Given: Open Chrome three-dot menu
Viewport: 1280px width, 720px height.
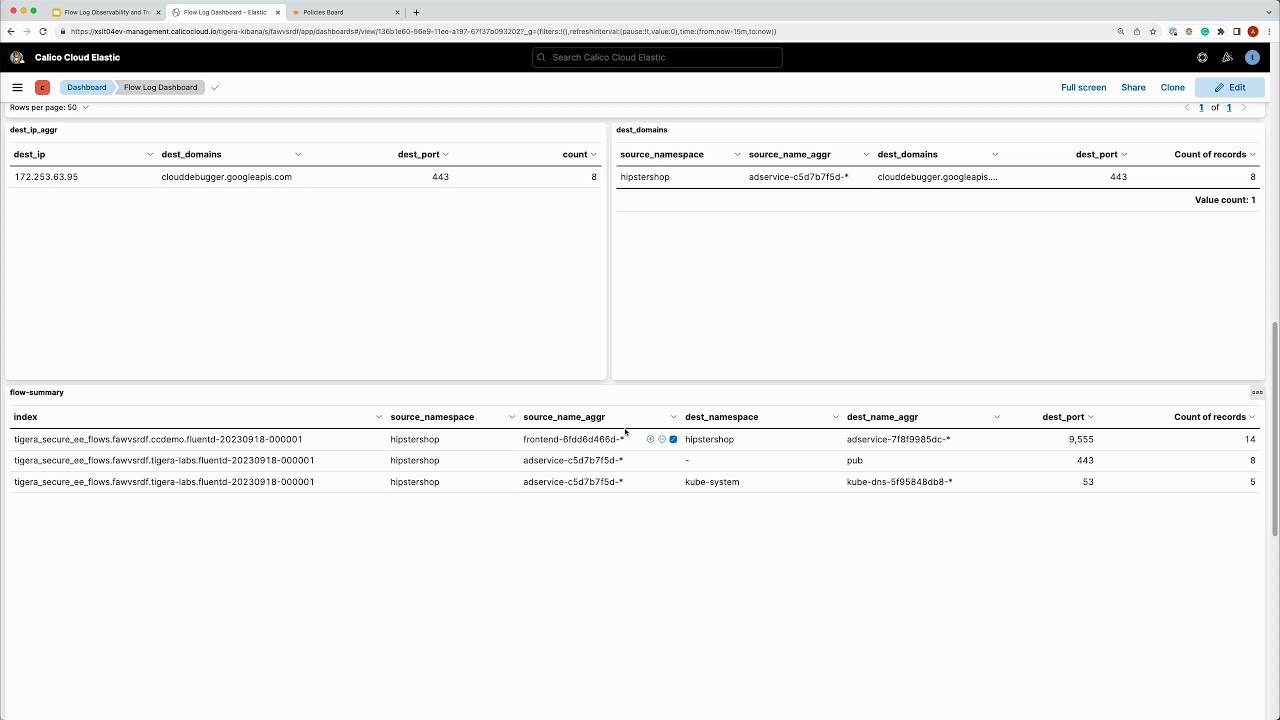Looking at the screenshot, I should click(x=1268, y=31).
